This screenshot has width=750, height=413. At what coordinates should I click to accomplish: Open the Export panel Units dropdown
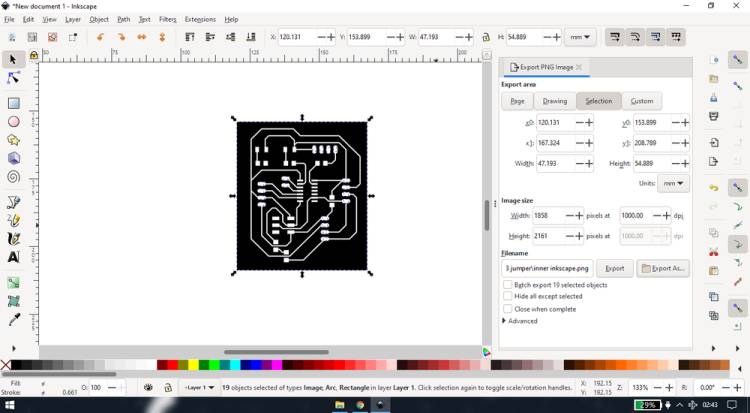[673, 183]
